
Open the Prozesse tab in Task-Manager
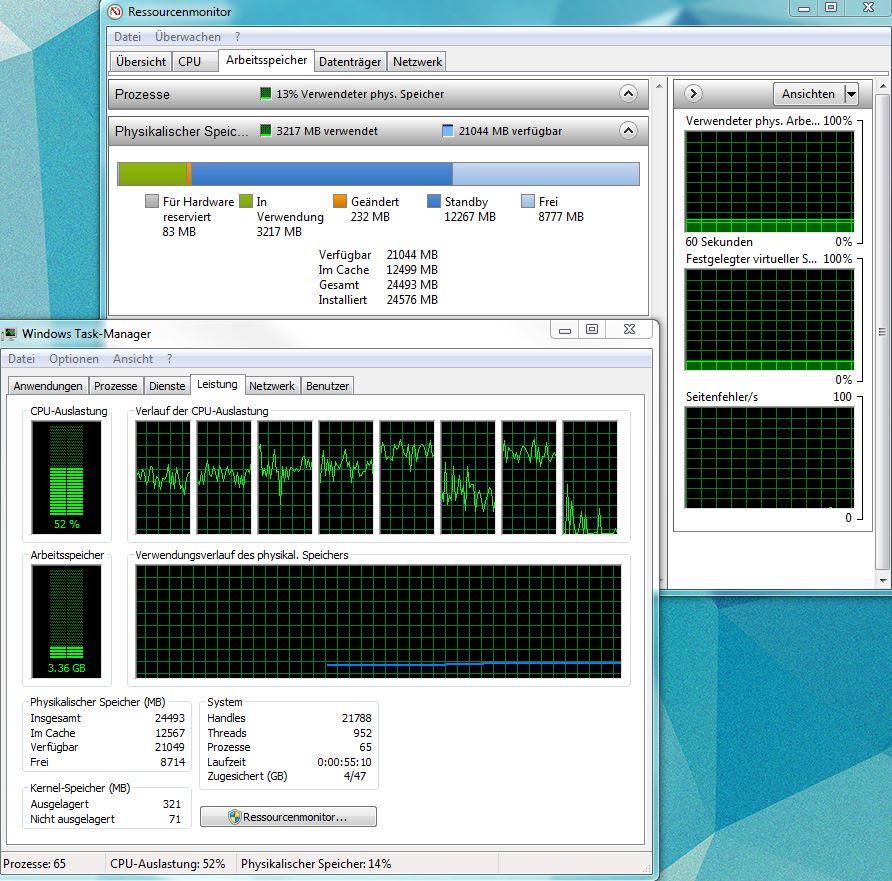click(x=115, y=386)
